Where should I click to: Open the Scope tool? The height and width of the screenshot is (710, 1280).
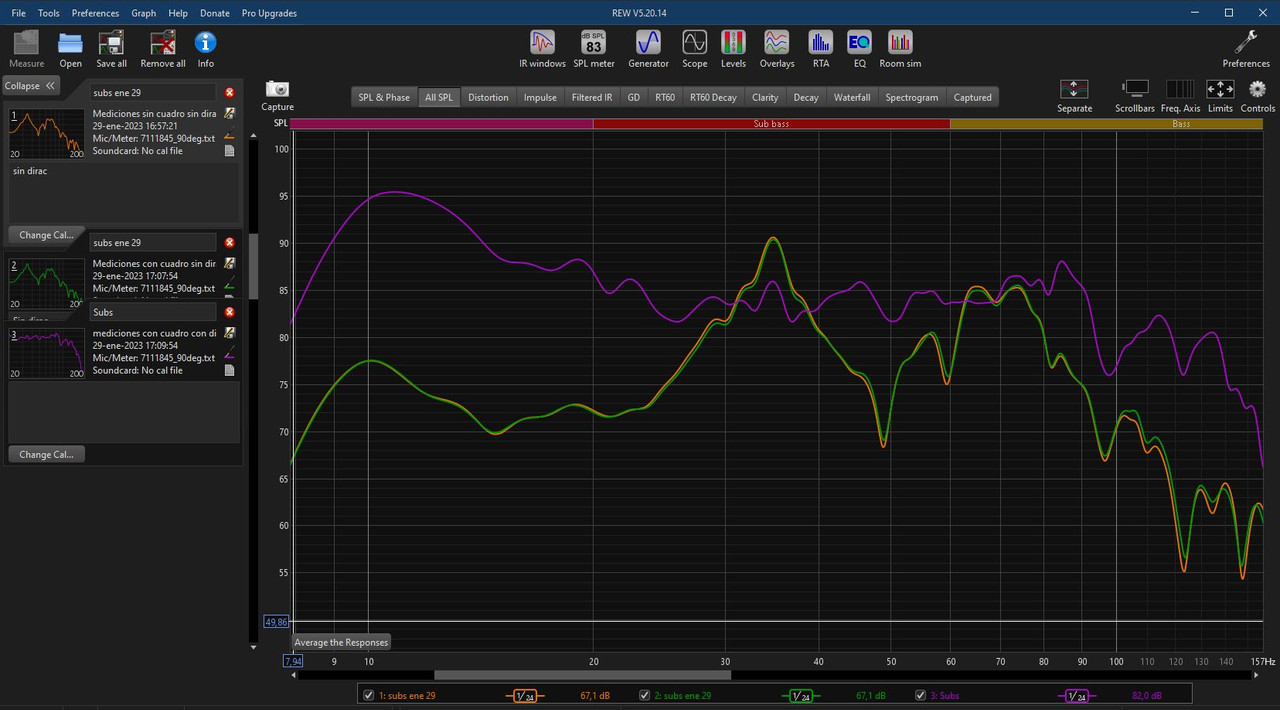click(695, 49)
